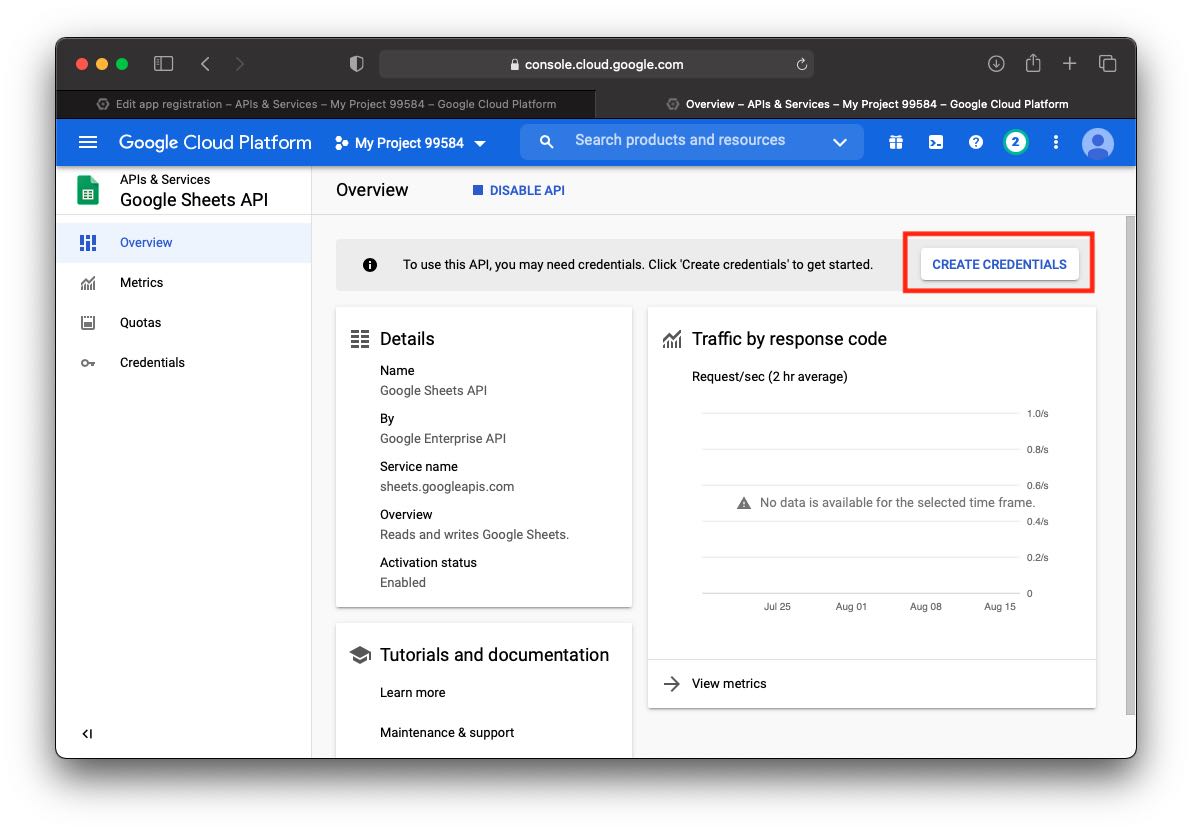Go forward with the browser forward arrow
Viewport: 1192px width, 832px height.
239,64
